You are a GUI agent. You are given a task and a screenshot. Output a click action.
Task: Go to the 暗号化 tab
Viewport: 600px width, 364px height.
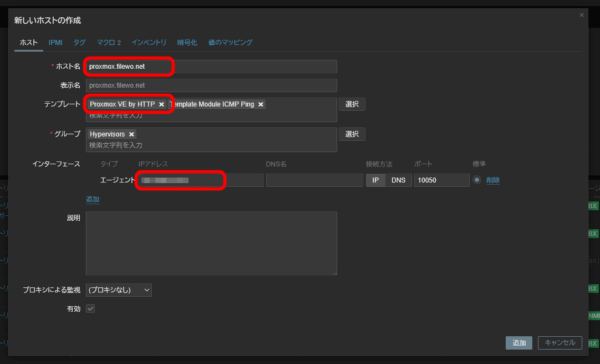[x=187, y=42]
